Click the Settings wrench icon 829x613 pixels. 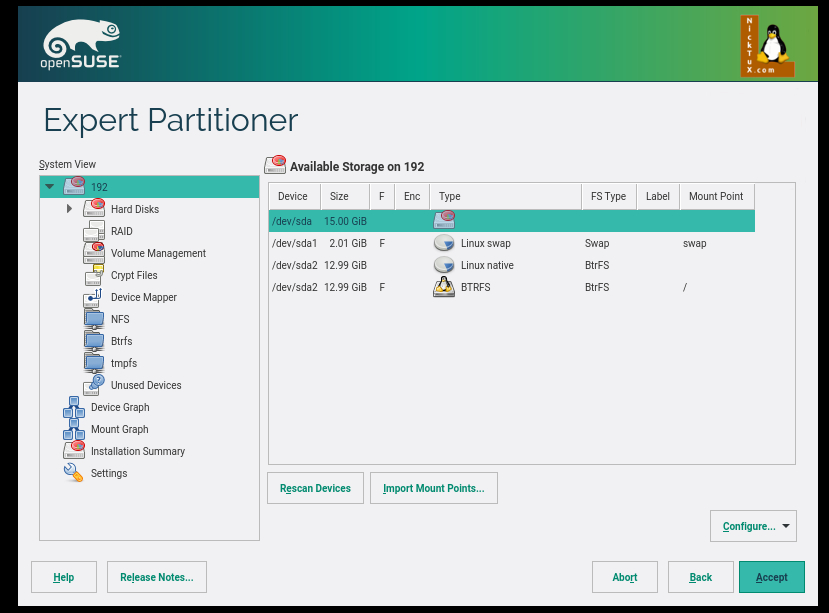click(74, 474)
